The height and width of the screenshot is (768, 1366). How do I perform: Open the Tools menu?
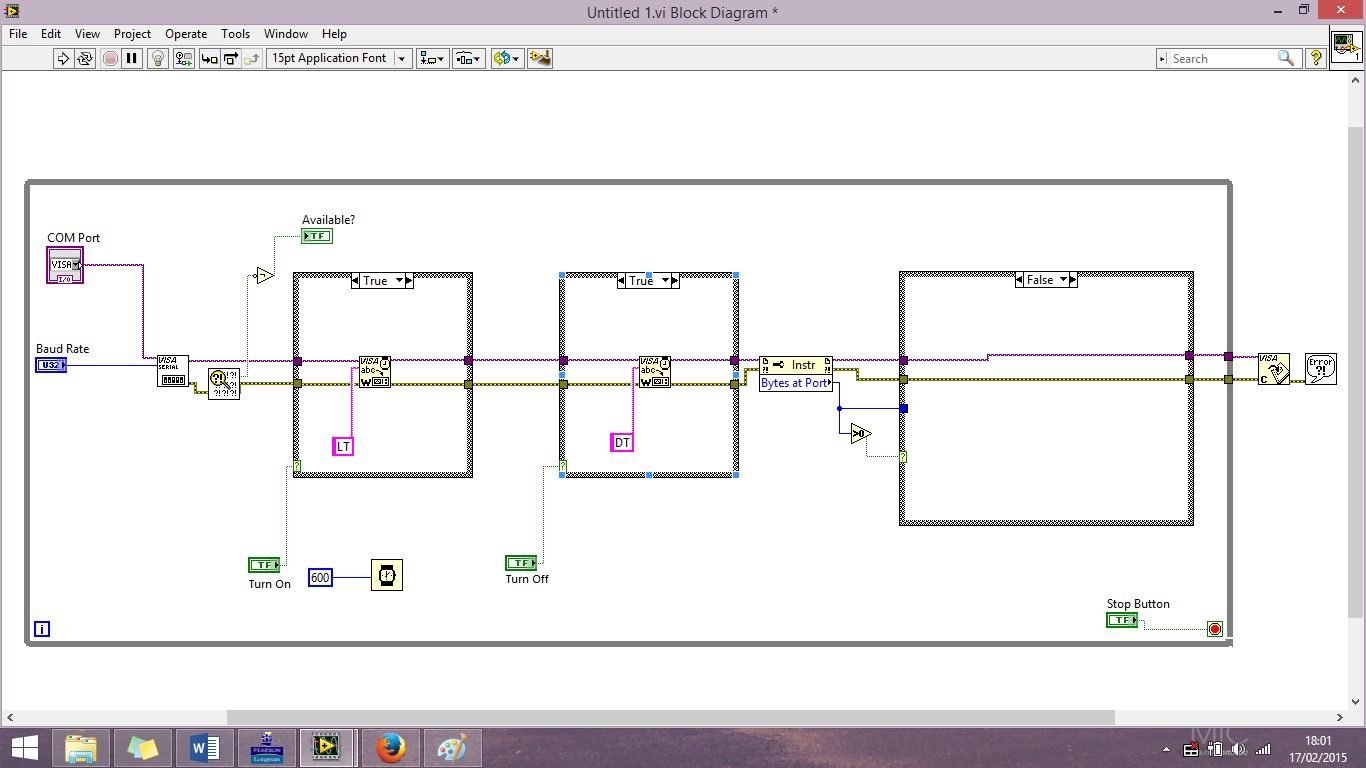(235, 33)
